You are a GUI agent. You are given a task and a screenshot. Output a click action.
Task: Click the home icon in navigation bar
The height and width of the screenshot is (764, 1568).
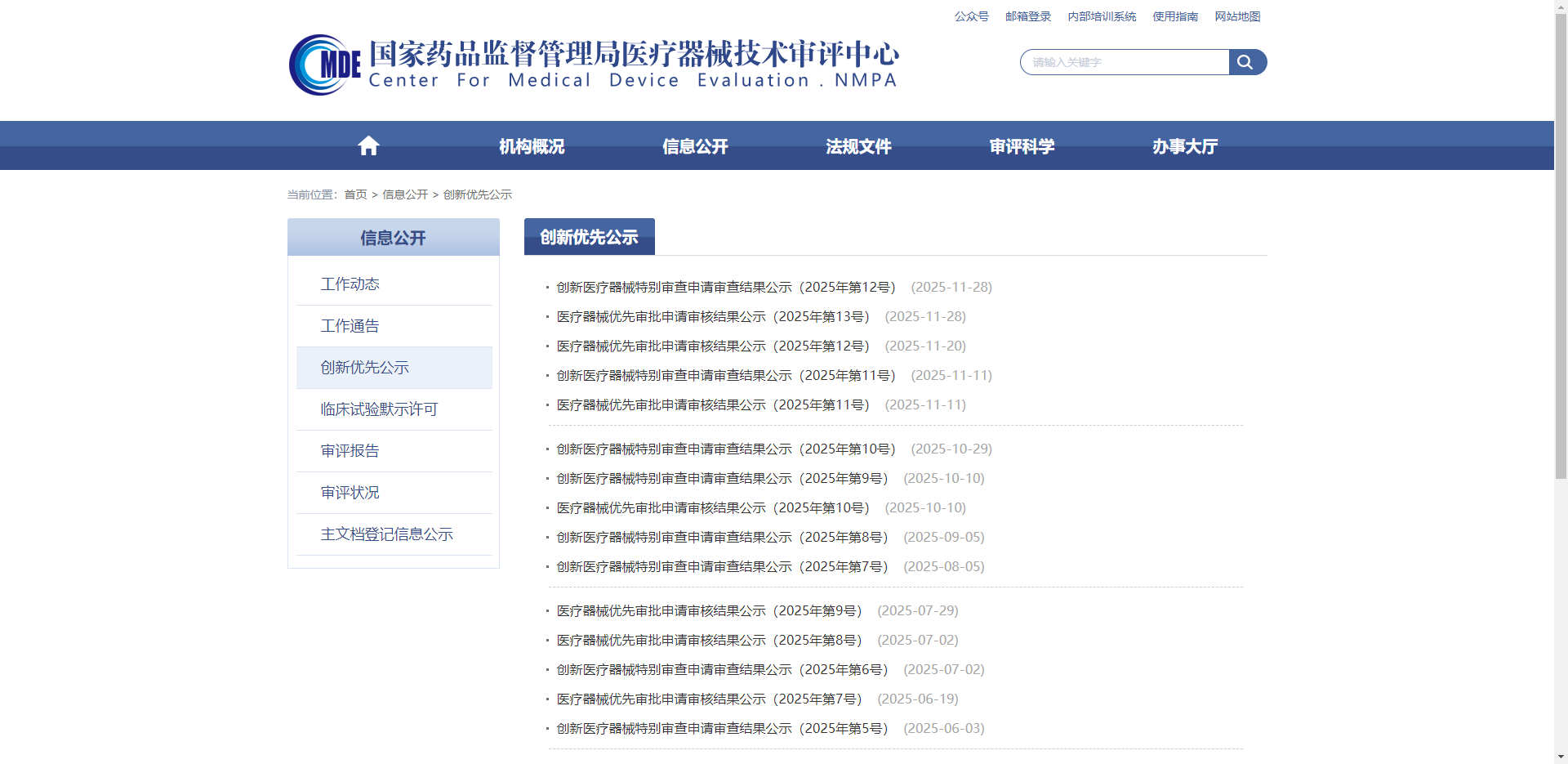[x=368, y=146]
